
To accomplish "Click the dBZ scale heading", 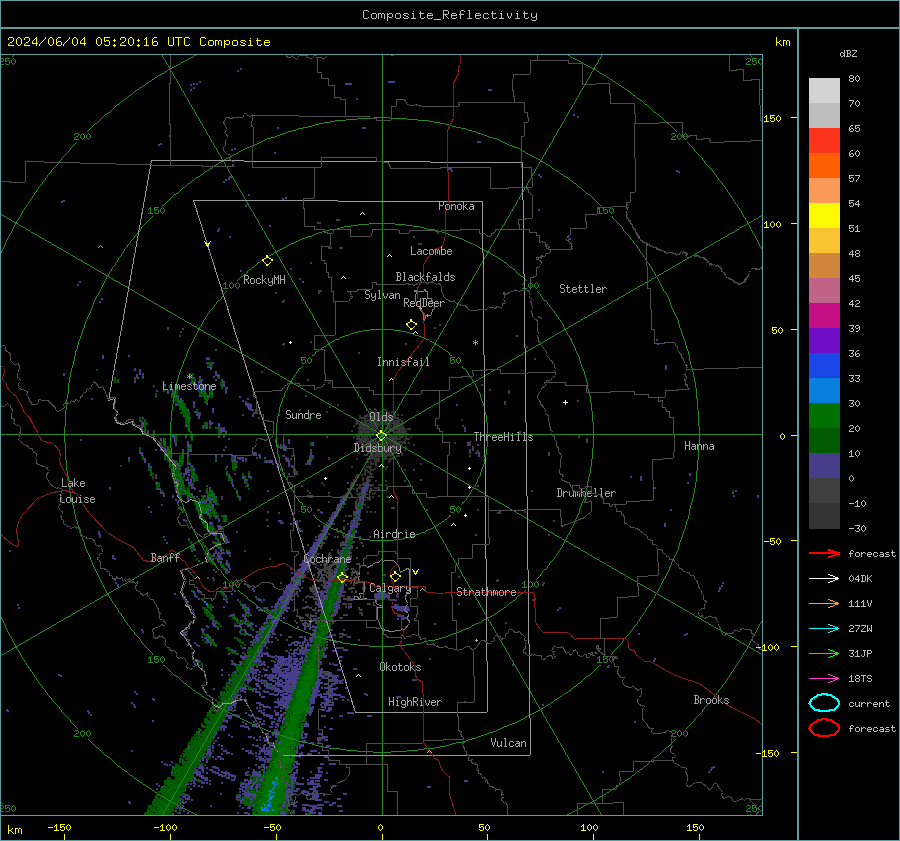I will click(848, 54).
